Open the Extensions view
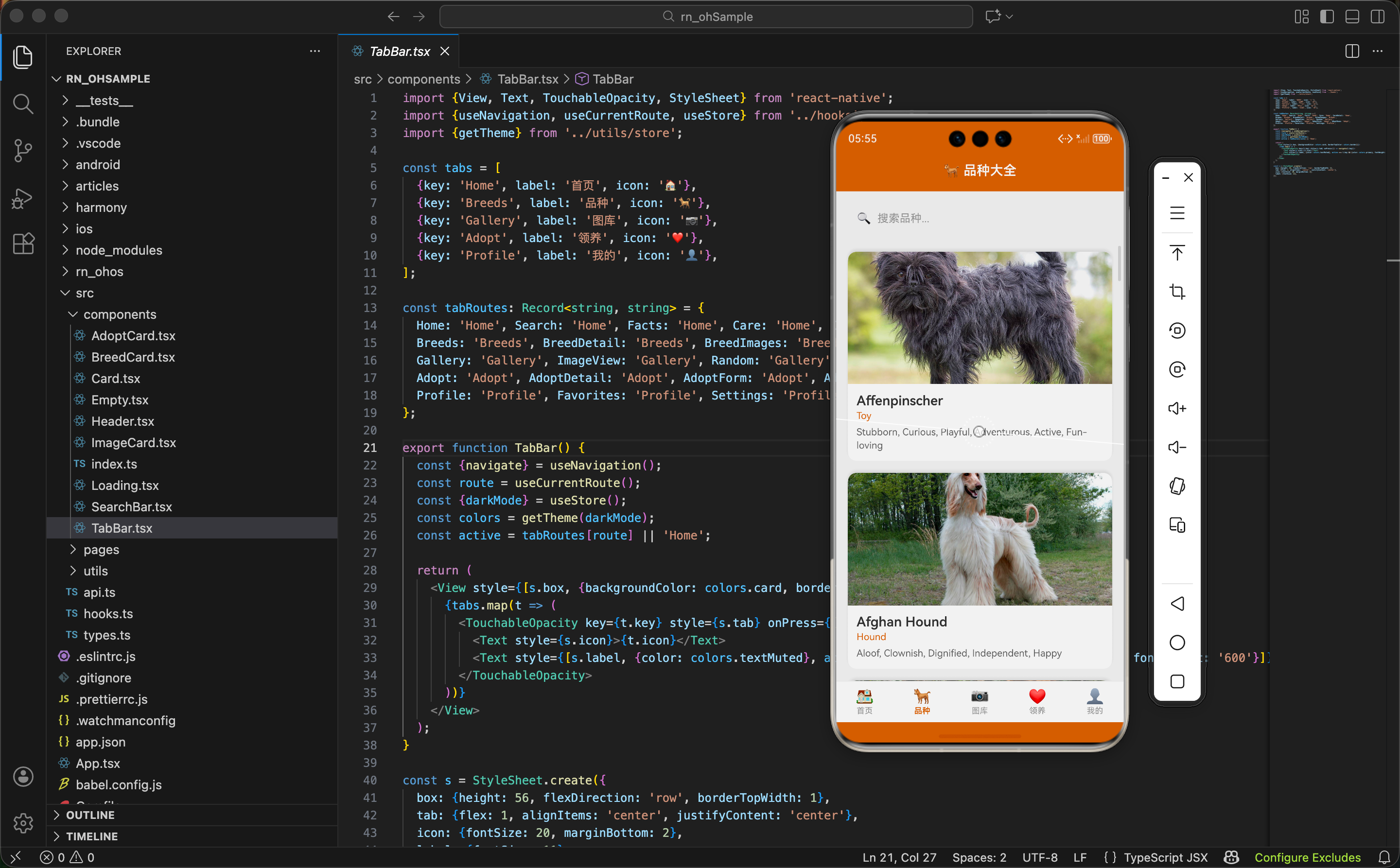1400x868 pixels. (23, 244)
